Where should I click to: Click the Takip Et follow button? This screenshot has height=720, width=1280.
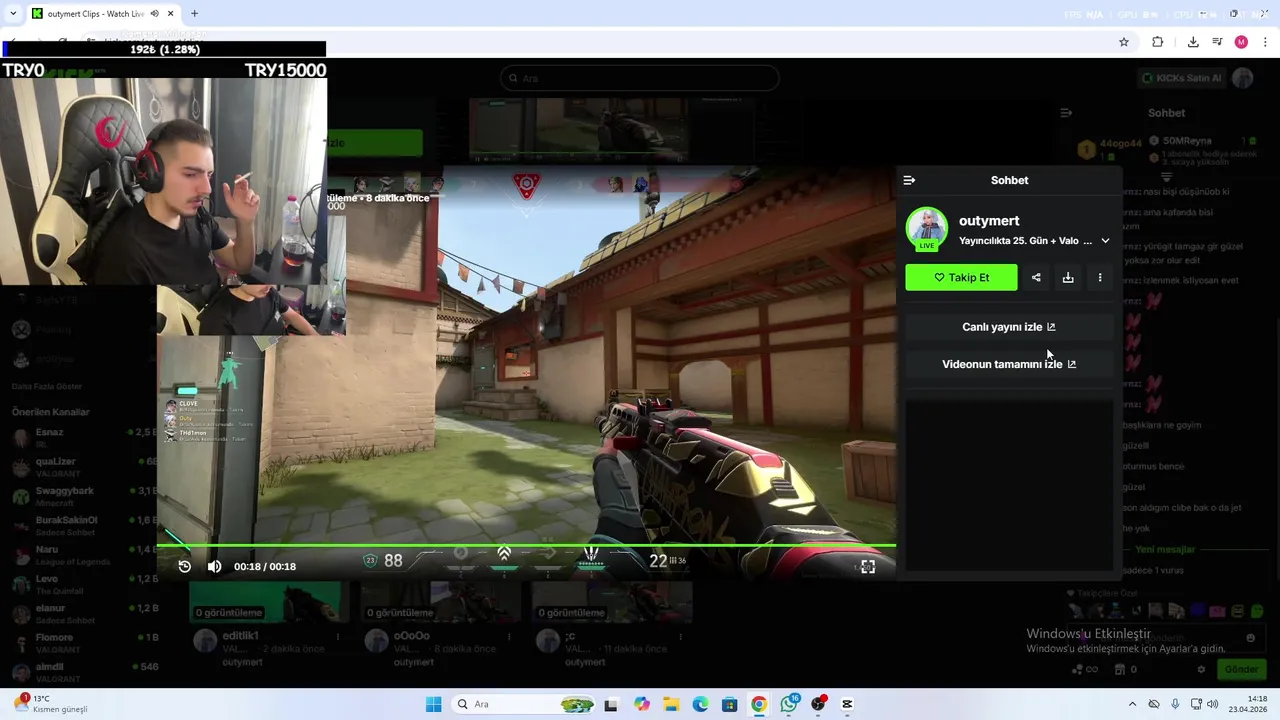pyautogui.click(x=961, y=277)
